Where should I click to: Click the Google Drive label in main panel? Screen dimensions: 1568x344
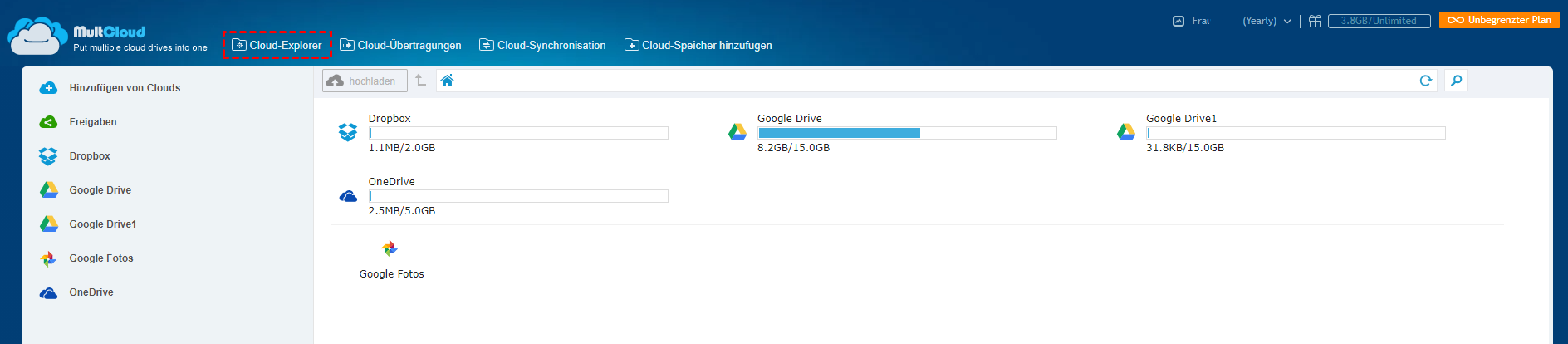pos(790,119)
